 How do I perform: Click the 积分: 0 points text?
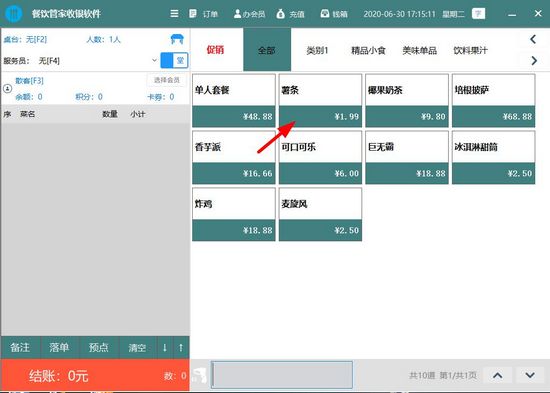tap(89, 97)
